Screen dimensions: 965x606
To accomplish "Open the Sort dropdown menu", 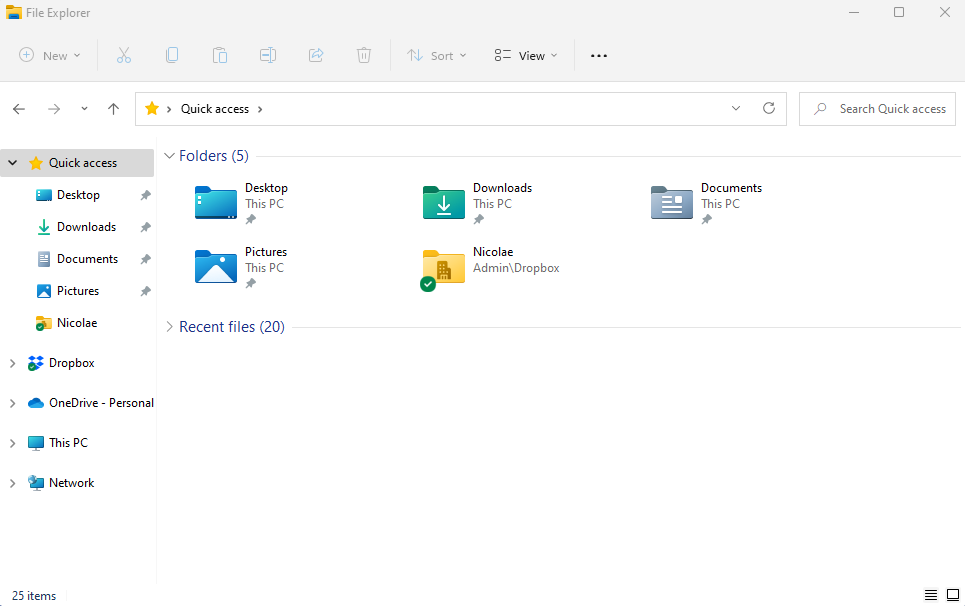I will [437, 56].
